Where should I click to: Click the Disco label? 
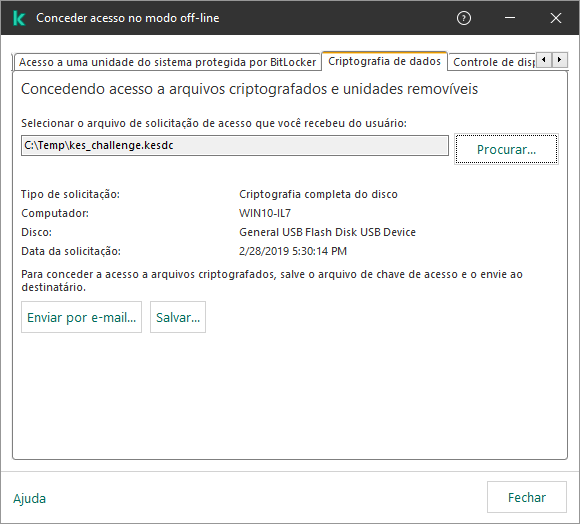coord(36,232)
